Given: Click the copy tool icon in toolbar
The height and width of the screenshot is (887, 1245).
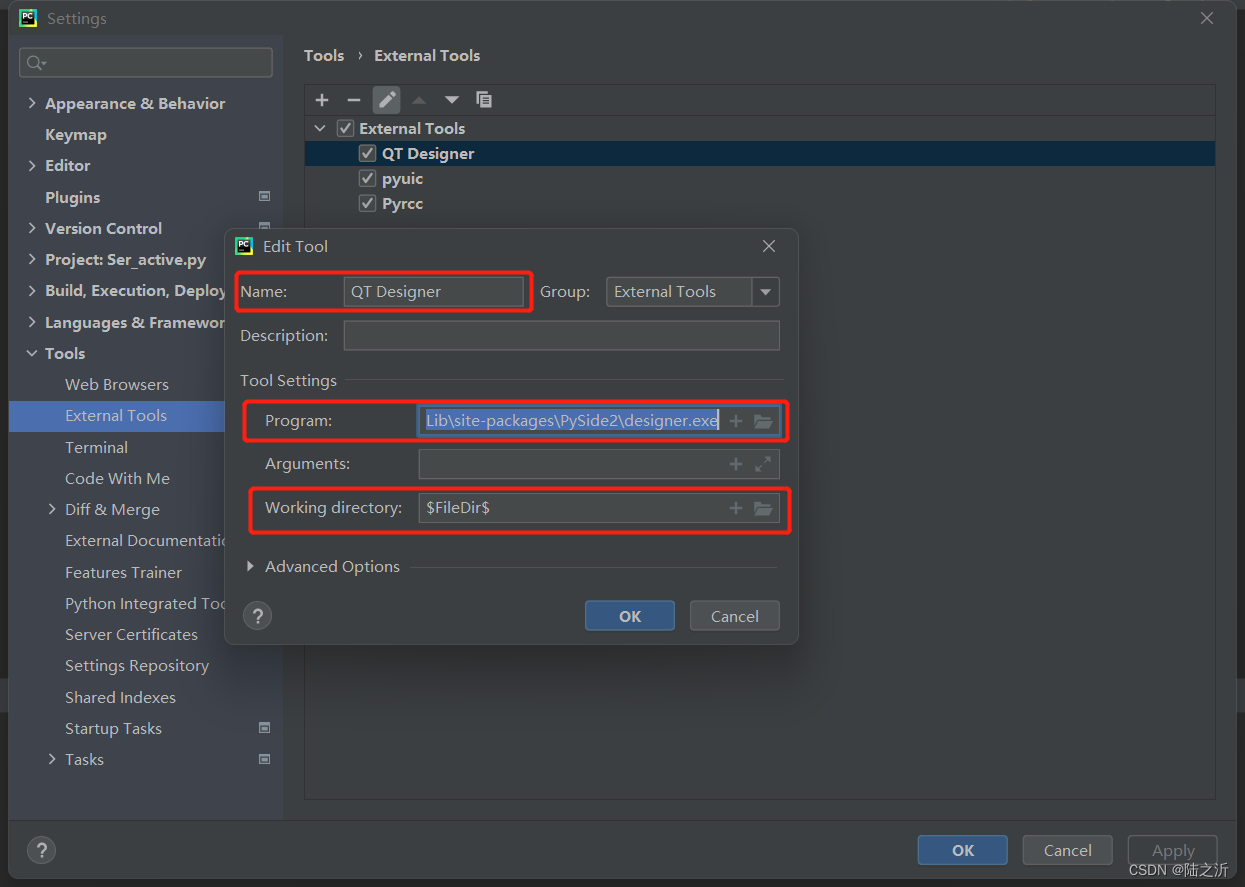Looking at the screenshot, I should [484, 99].
